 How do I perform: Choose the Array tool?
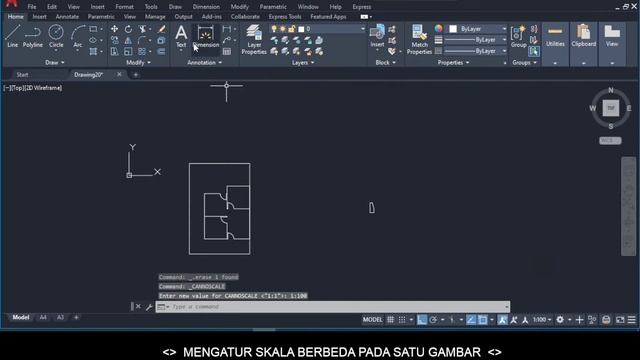[x=142, y=51]
